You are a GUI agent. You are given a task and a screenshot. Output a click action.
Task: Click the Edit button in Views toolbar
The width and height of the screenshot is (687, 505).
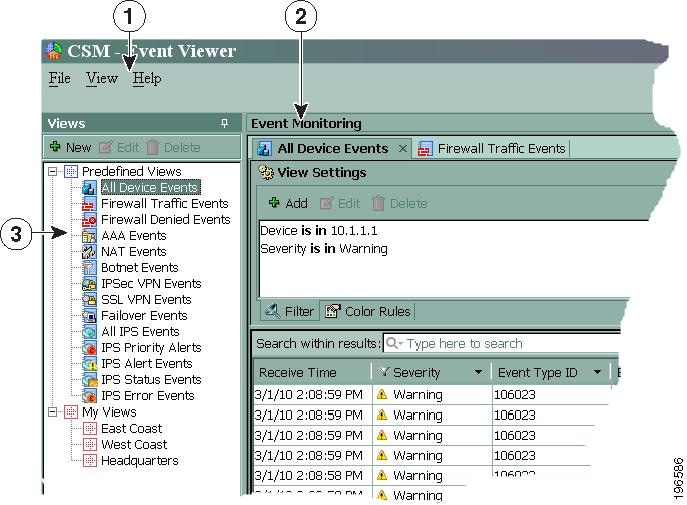tap(119, 147)
